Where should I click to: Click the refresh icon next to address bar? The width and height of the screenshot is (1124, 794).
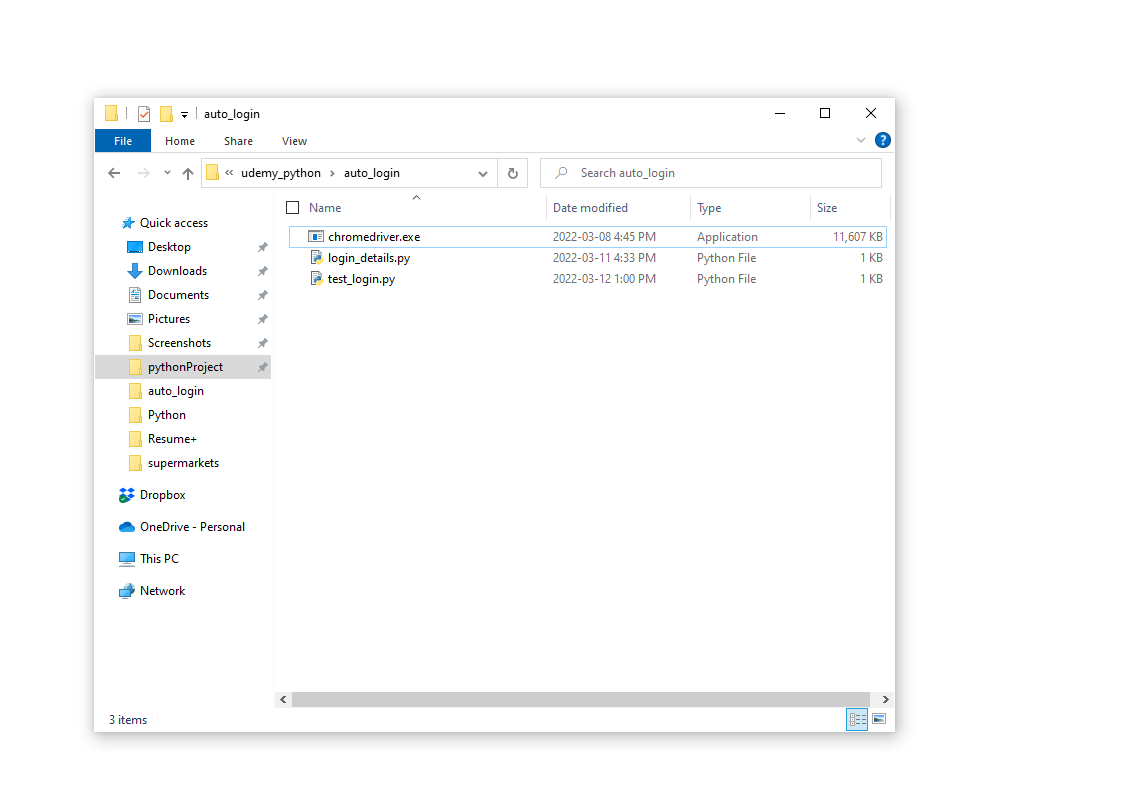click(512, 173)
